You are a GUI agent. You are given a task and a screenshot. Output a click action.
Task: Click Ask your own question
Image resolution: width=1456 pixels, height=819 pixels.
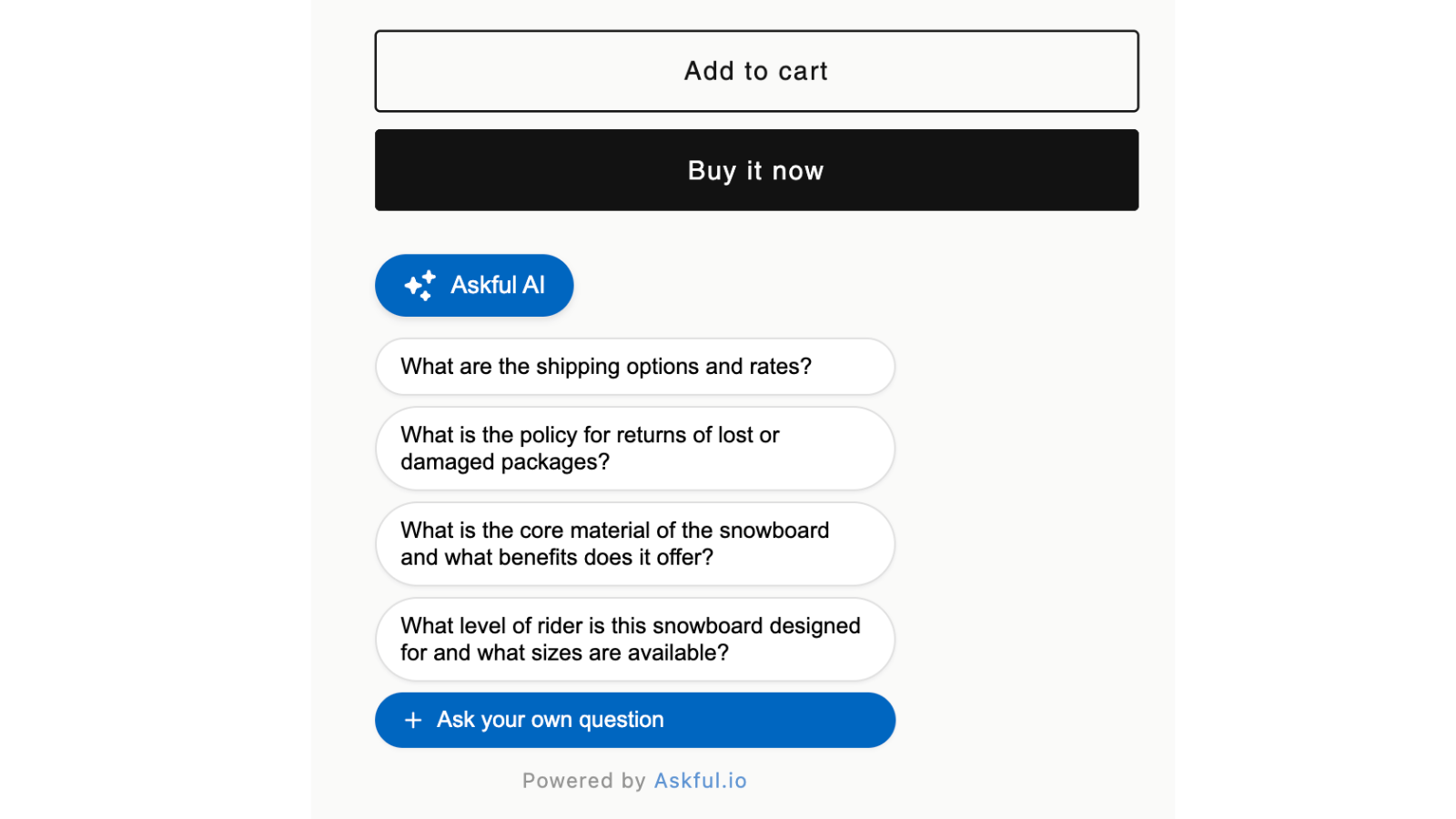(x=635, y=720)
